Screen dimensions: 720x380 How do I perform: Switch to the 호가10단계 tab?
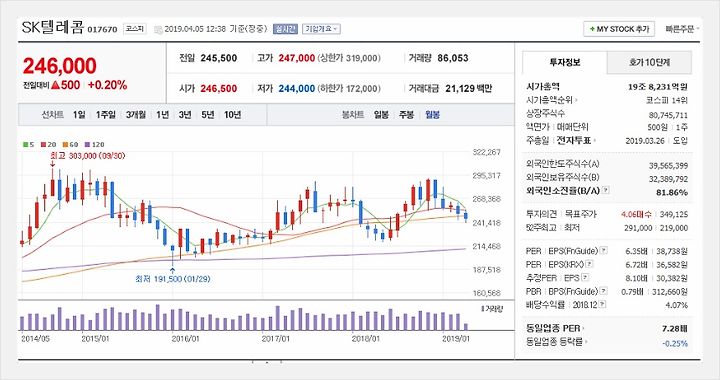coord(649,62)
